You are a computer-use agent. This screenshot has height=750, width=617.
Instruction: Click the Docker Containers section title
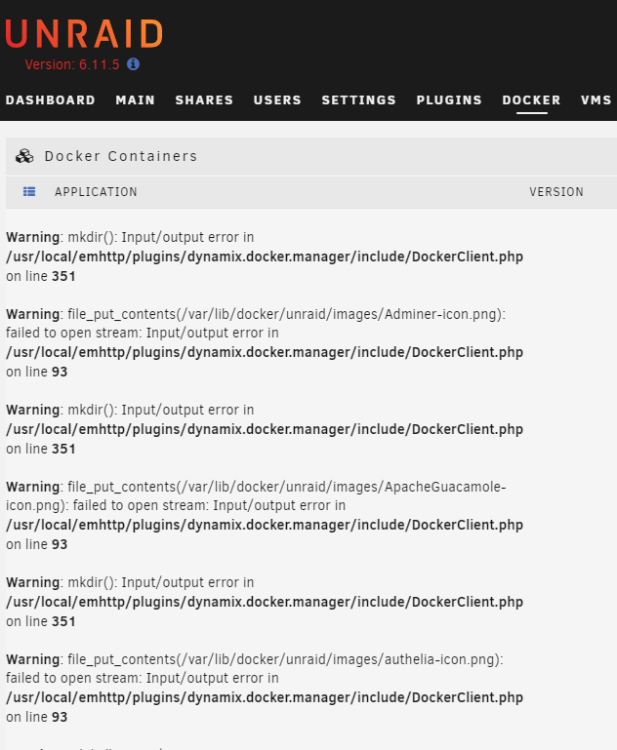pyautogui.click(x=121, y=156)
